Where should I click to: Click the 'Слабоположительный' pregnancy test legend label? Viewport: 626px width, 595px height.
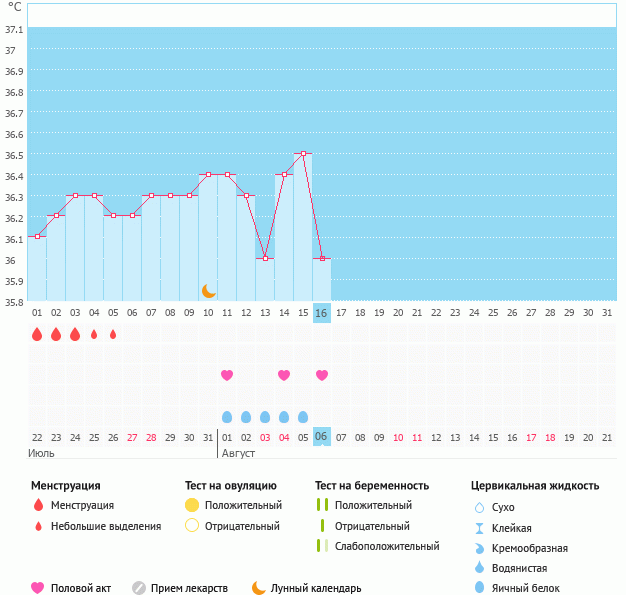[387, 546]
